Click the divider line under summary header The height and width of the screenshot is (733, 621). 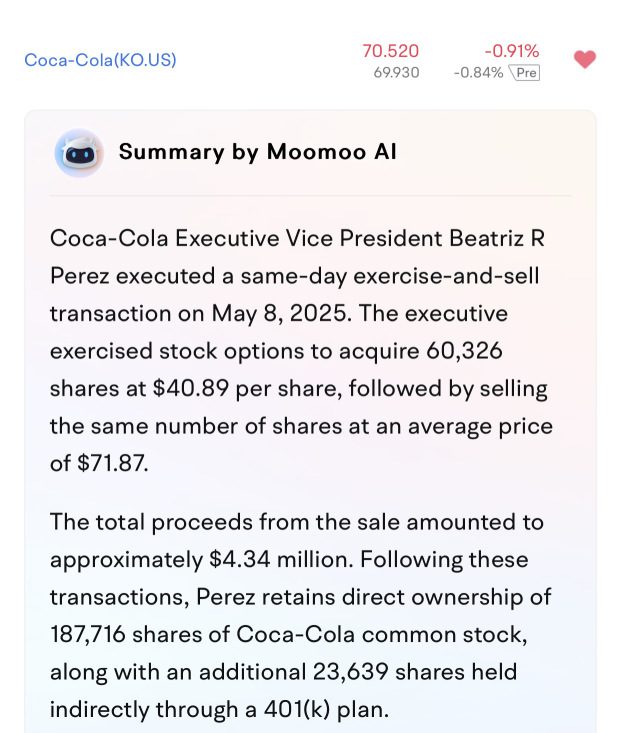click(310, 195)
